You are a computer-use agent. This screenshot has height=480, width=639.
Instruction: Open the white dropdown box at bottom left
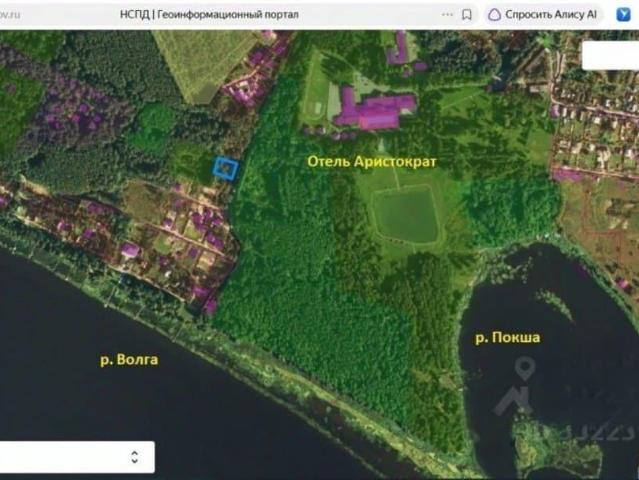coord(77,457)
